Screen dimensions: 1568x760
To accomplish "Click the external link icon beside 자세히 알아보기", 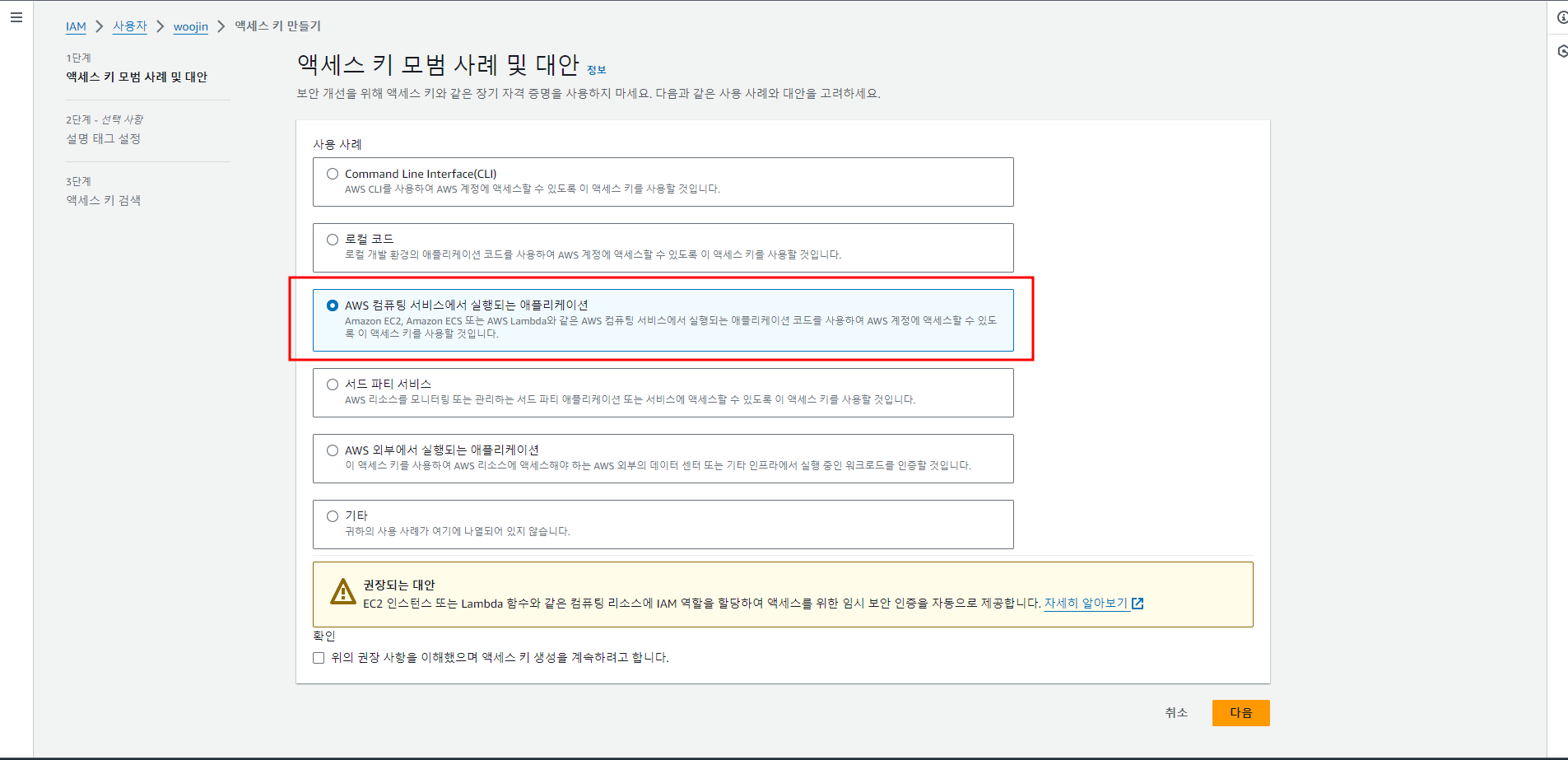I will [x=1137, y=603].
